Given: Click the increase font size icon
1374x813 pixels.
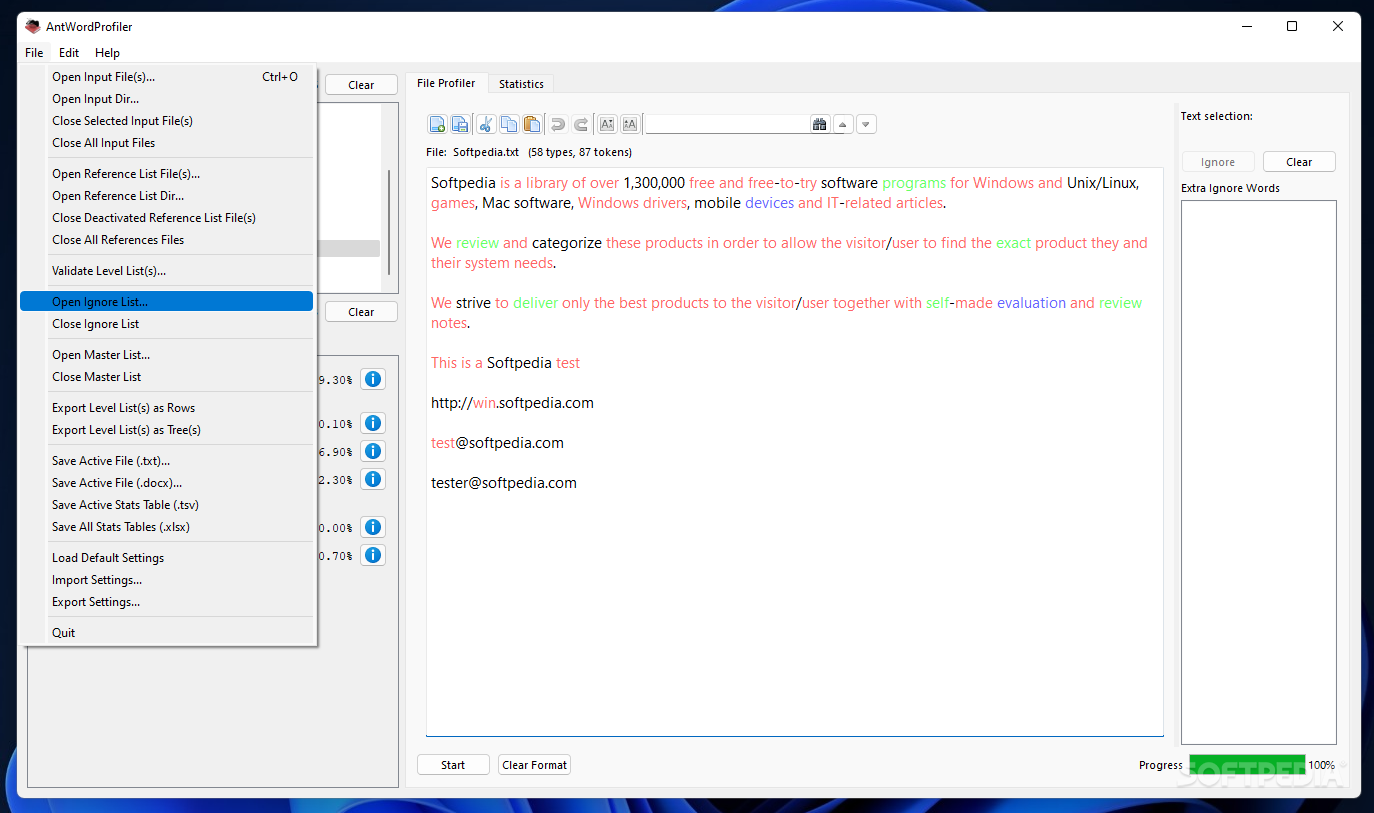Looking at the screenshot, I should (630, 124).
